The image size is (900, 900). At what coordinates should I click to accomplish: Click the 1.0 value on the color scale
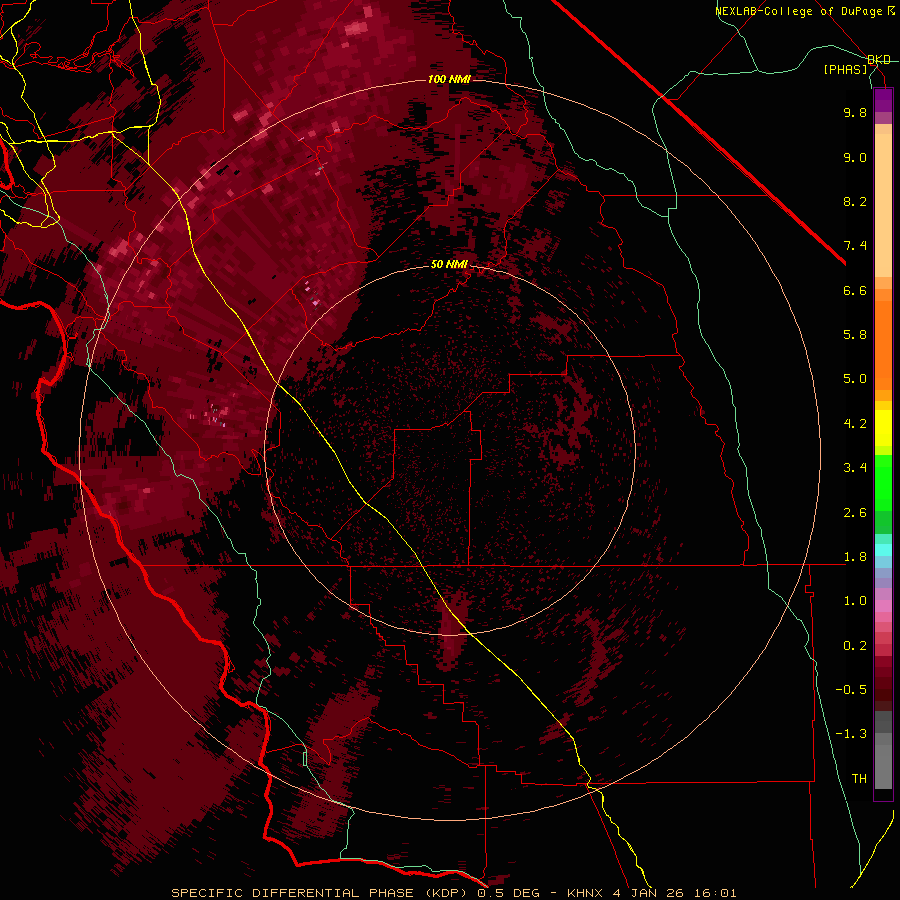855,601
